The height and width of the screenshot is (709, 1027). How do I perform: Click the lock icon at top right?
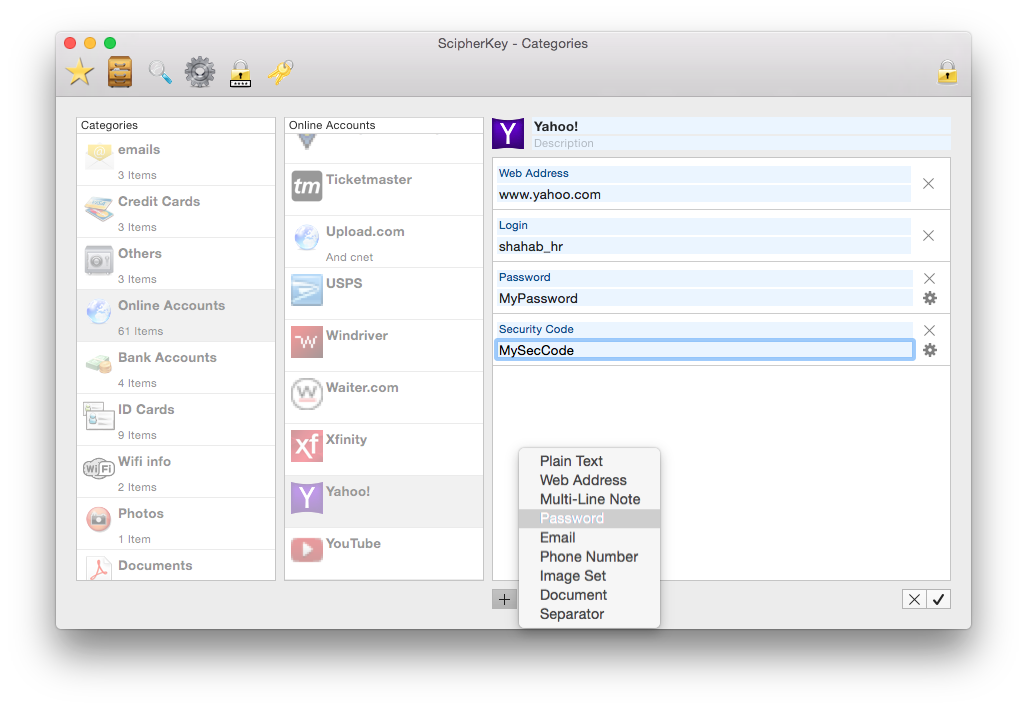(947, 72)
